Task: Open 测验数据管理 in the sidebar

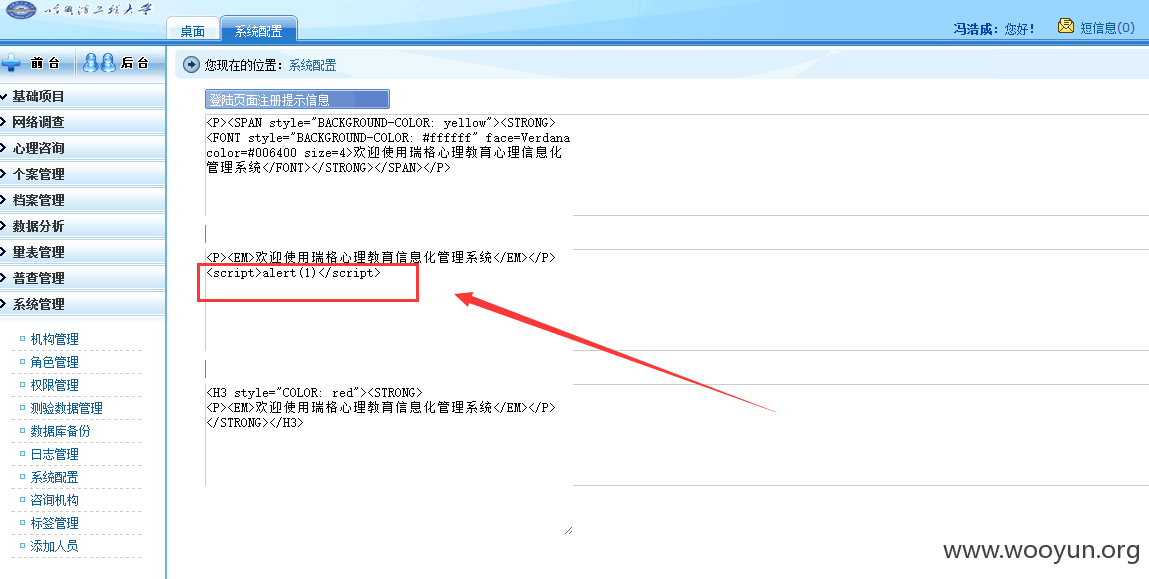Action: pyautogui.click(x=66, y=408)
